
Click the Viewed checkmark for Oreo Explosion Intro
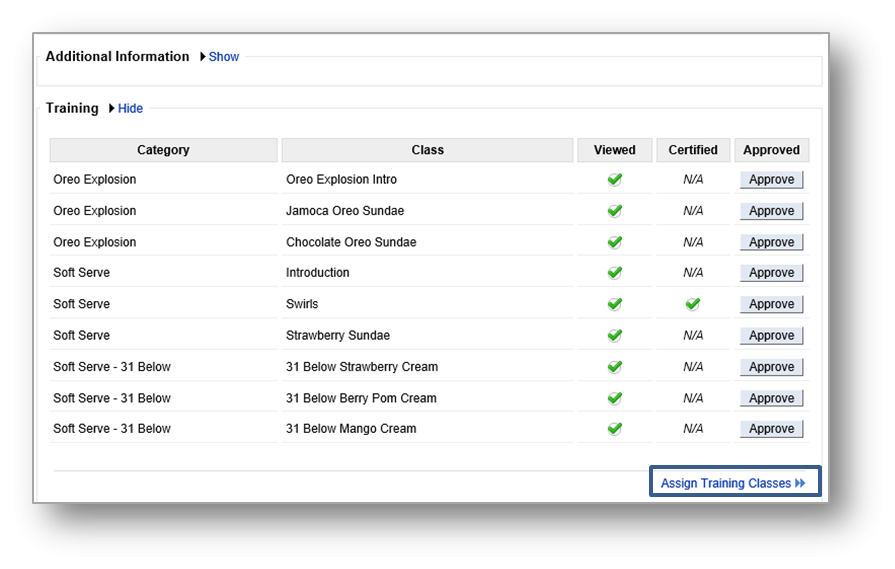click(615, 180)
